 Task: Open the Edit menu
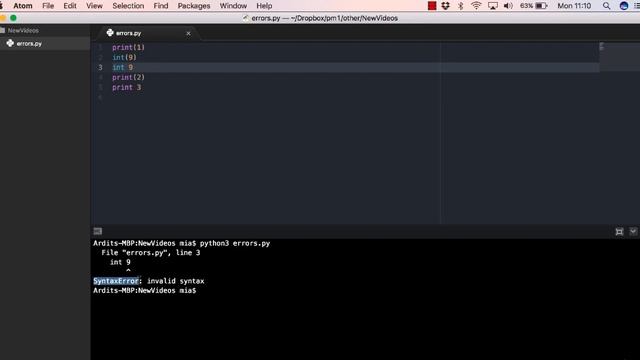pos(70,6)
